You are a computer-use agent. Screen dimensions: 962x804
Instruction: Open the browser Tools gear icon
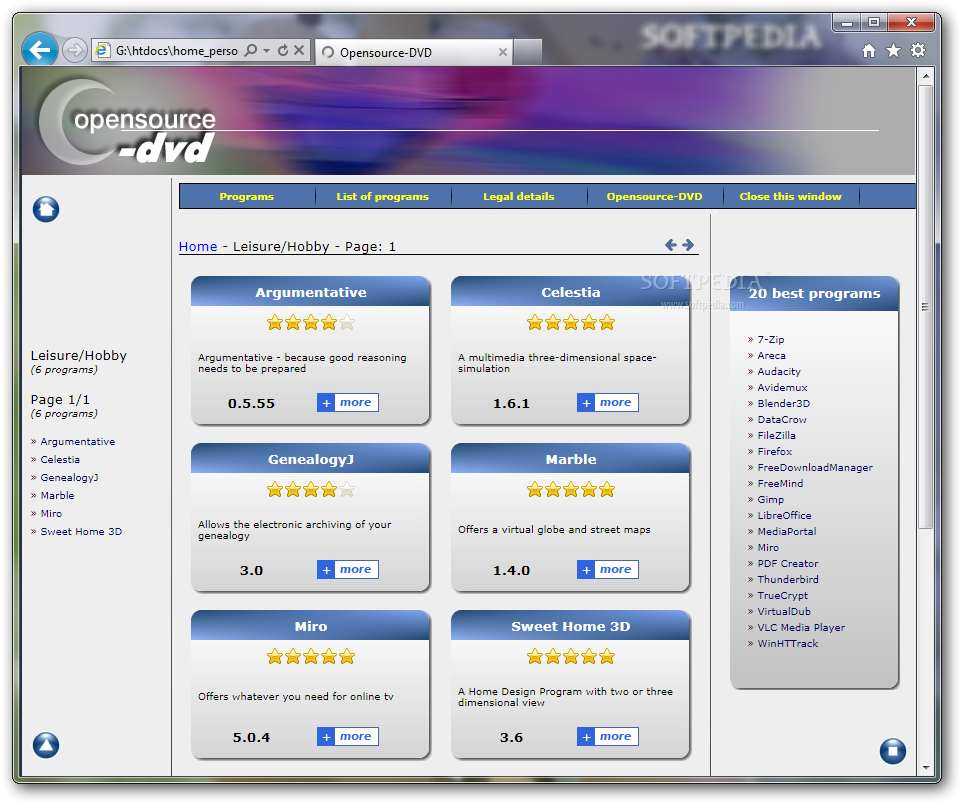pos(918,50)
